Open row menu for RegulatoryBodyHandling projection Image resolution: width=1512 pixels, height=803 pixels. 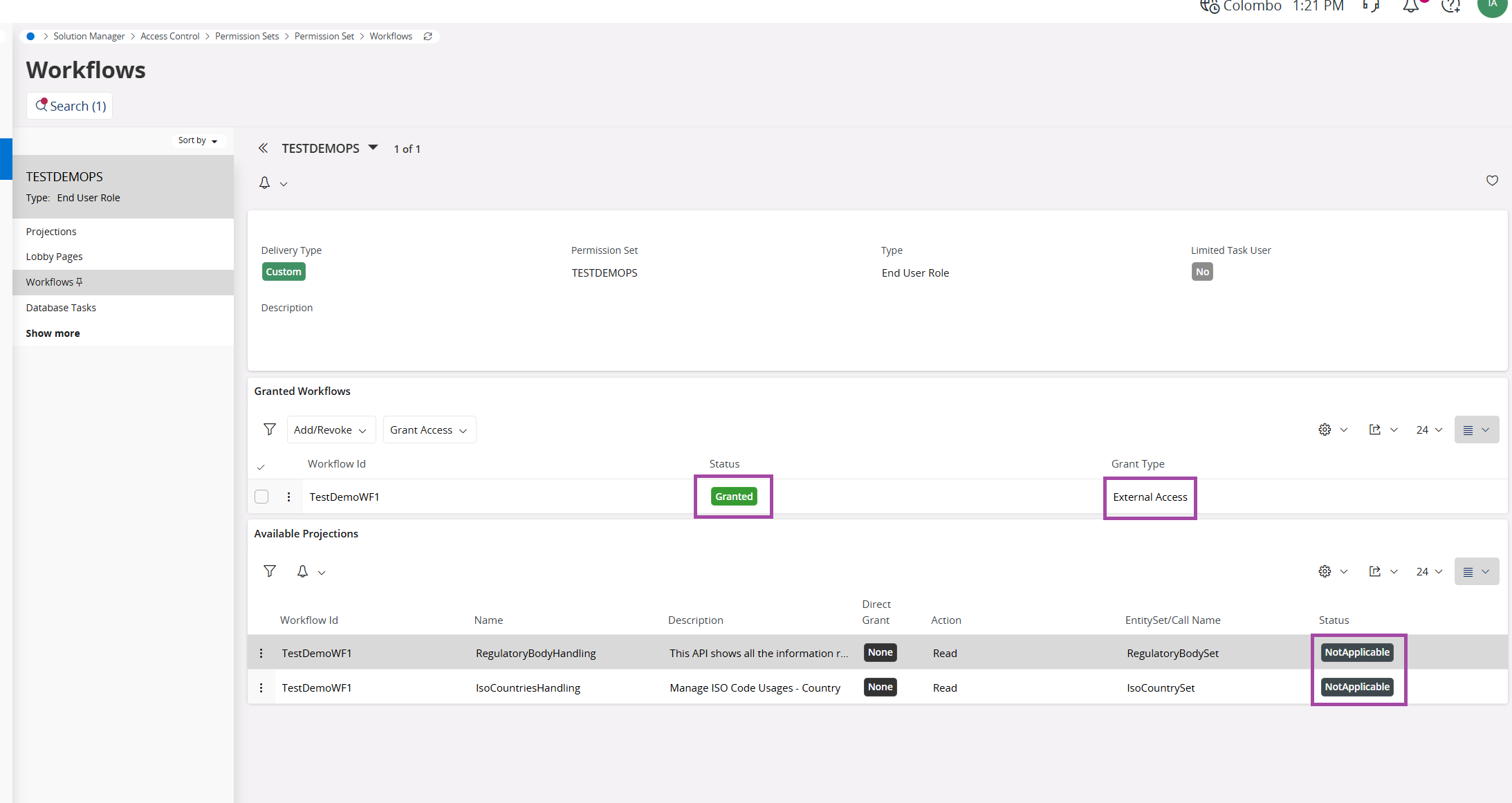(261, 653)
